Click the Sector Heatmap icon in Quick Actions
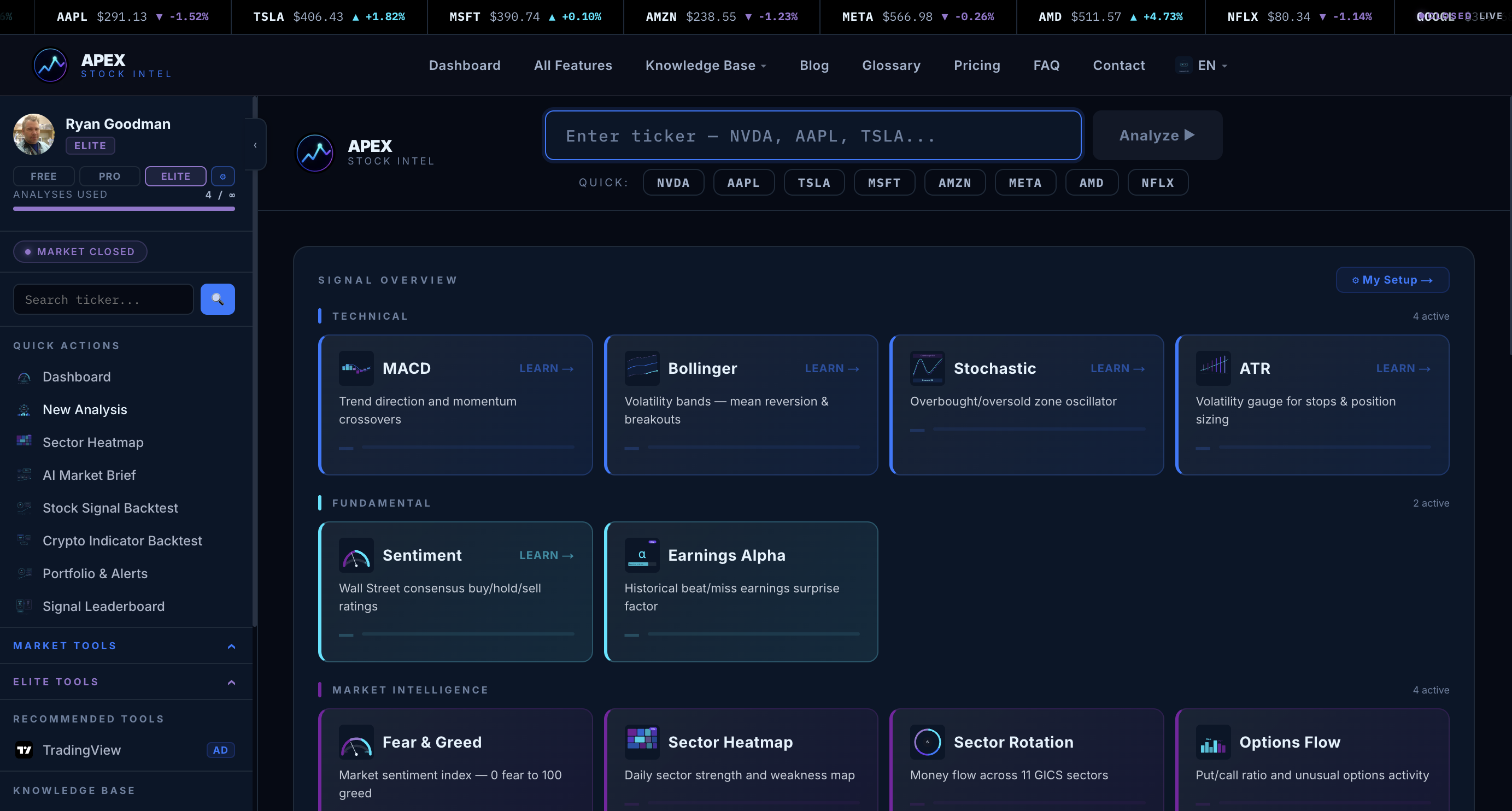This screenshot has height=811, width=1512. [x=24, y=442]
